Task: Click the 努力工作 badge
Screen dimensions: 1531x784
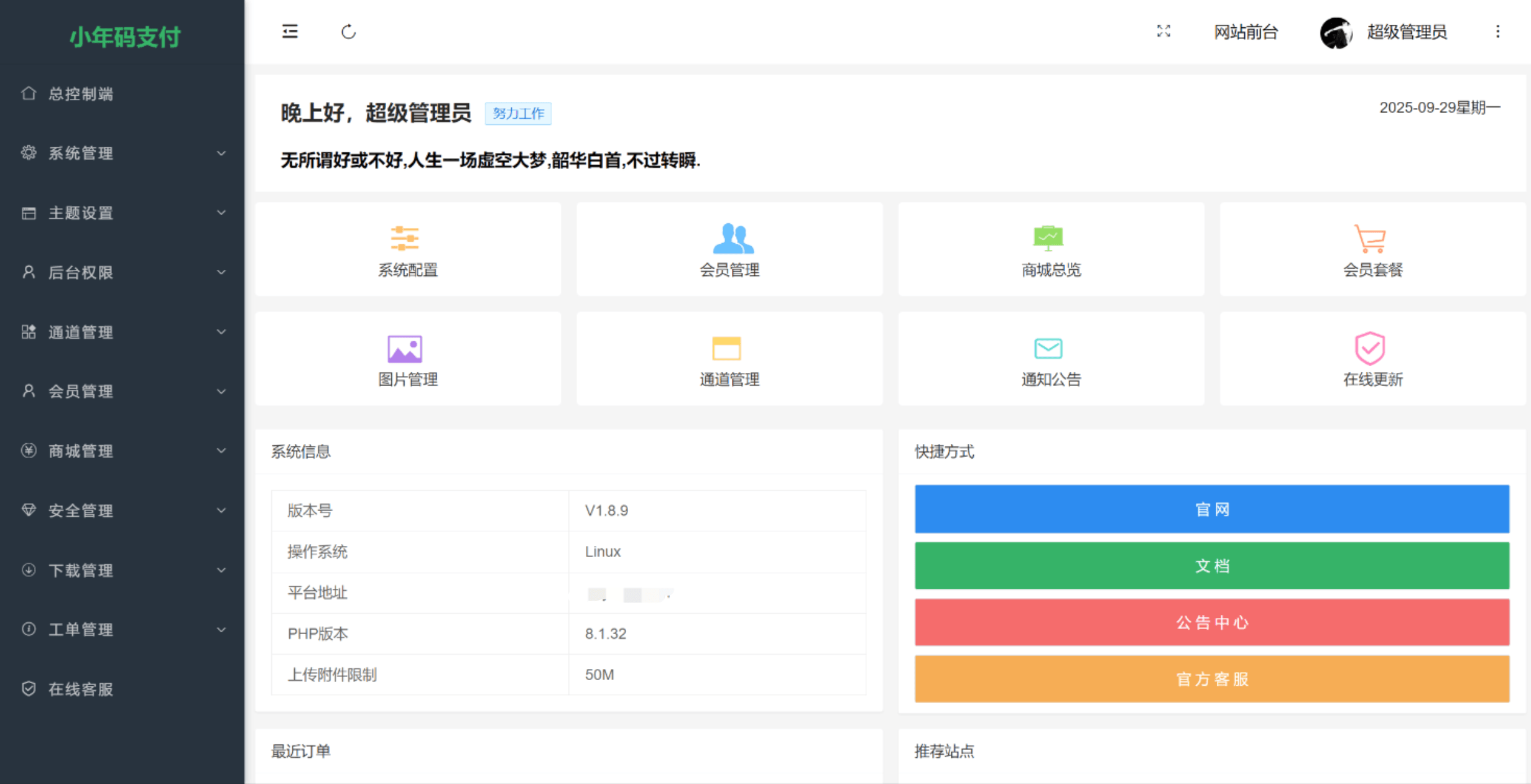Action: click(518, 114)
